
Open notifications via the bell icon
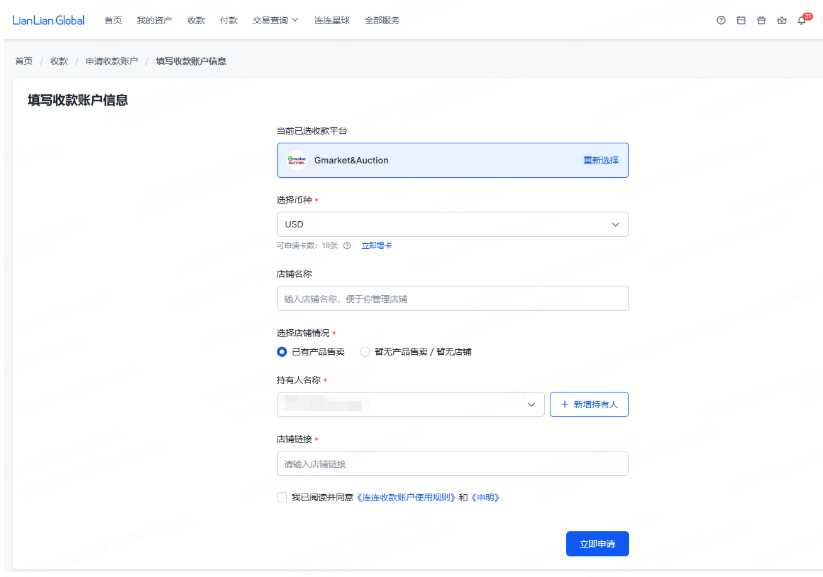coord(802,20)
